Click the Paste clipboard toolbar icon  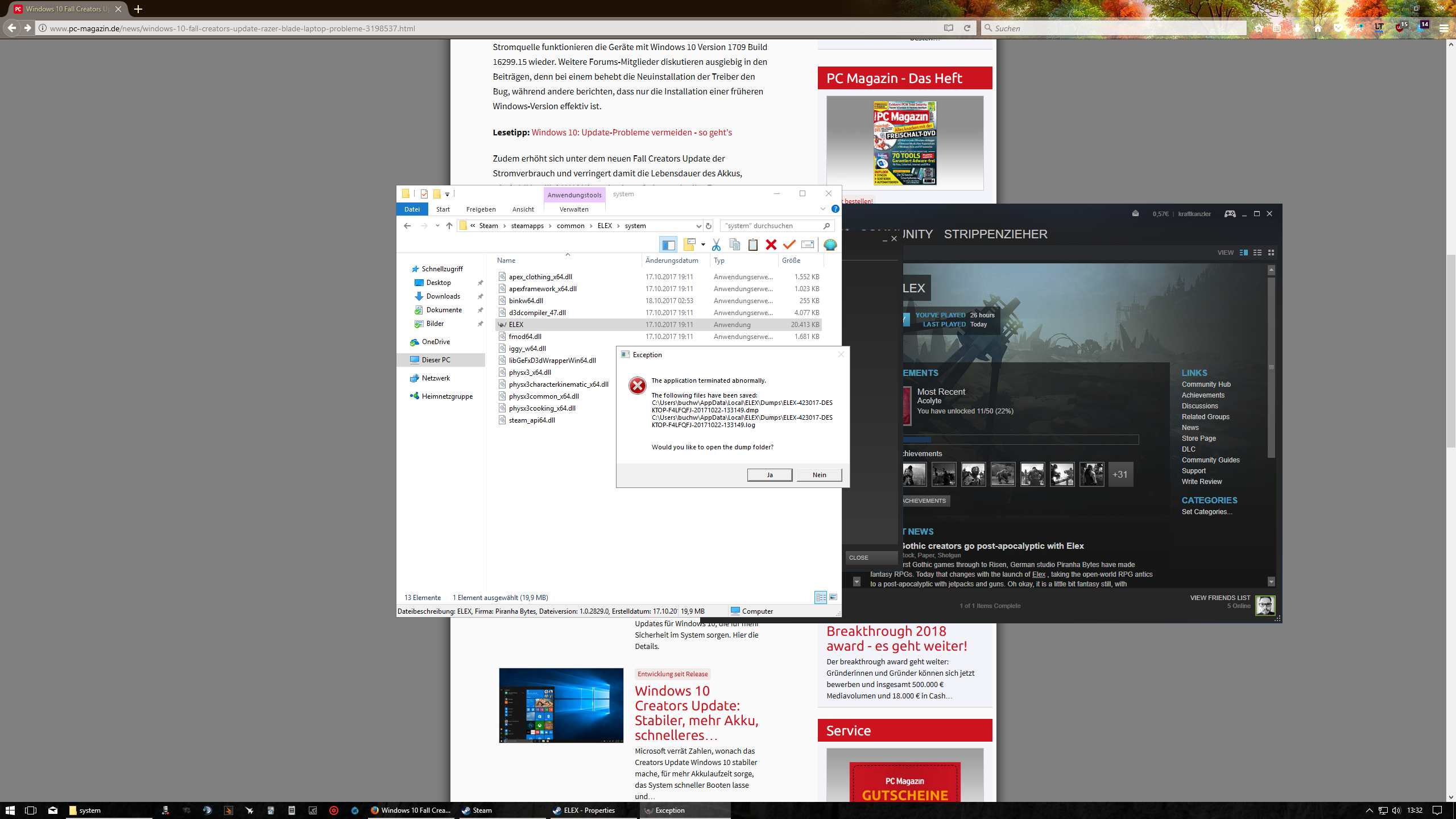[x=752, y=245]
